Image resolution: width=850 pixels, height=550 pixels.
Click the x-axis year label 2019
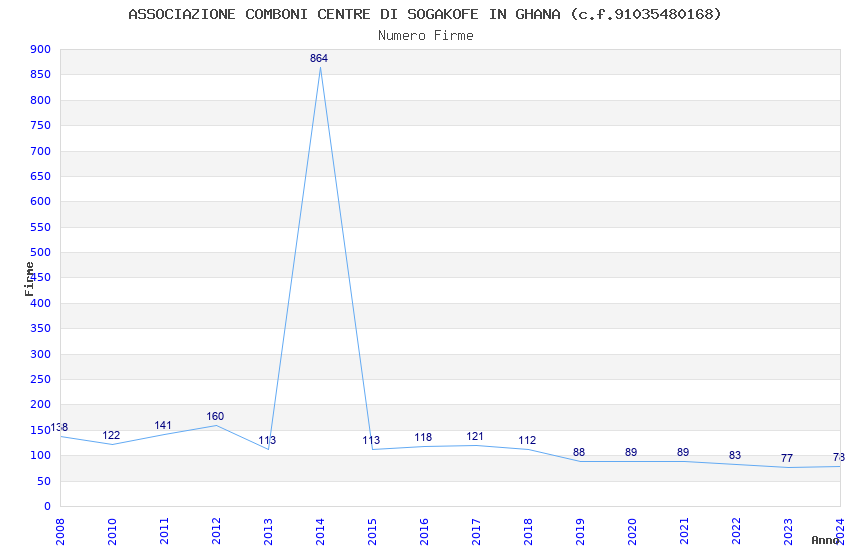pos(580,531)
